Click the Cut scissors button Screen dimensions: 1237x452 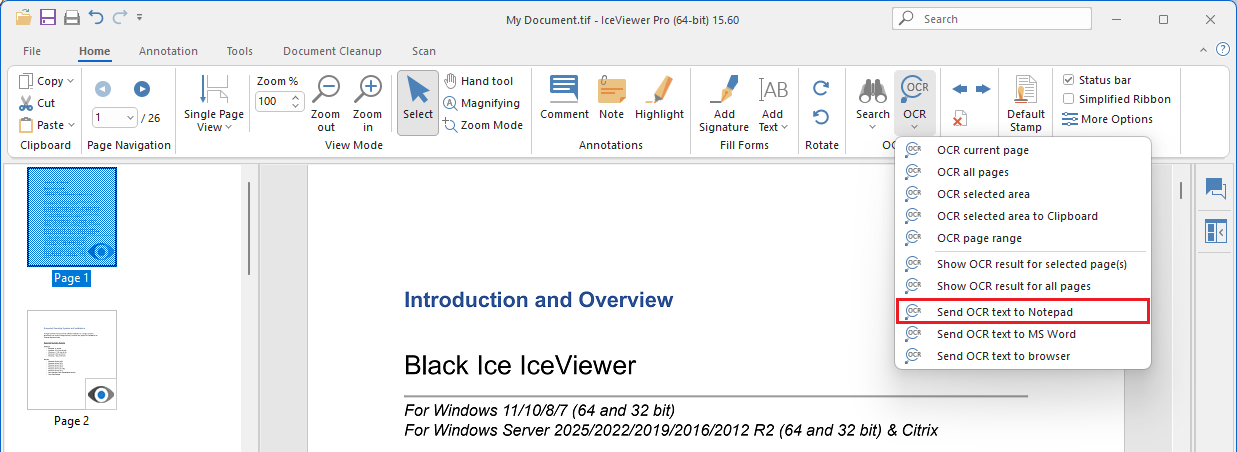[x=38, y=103]
